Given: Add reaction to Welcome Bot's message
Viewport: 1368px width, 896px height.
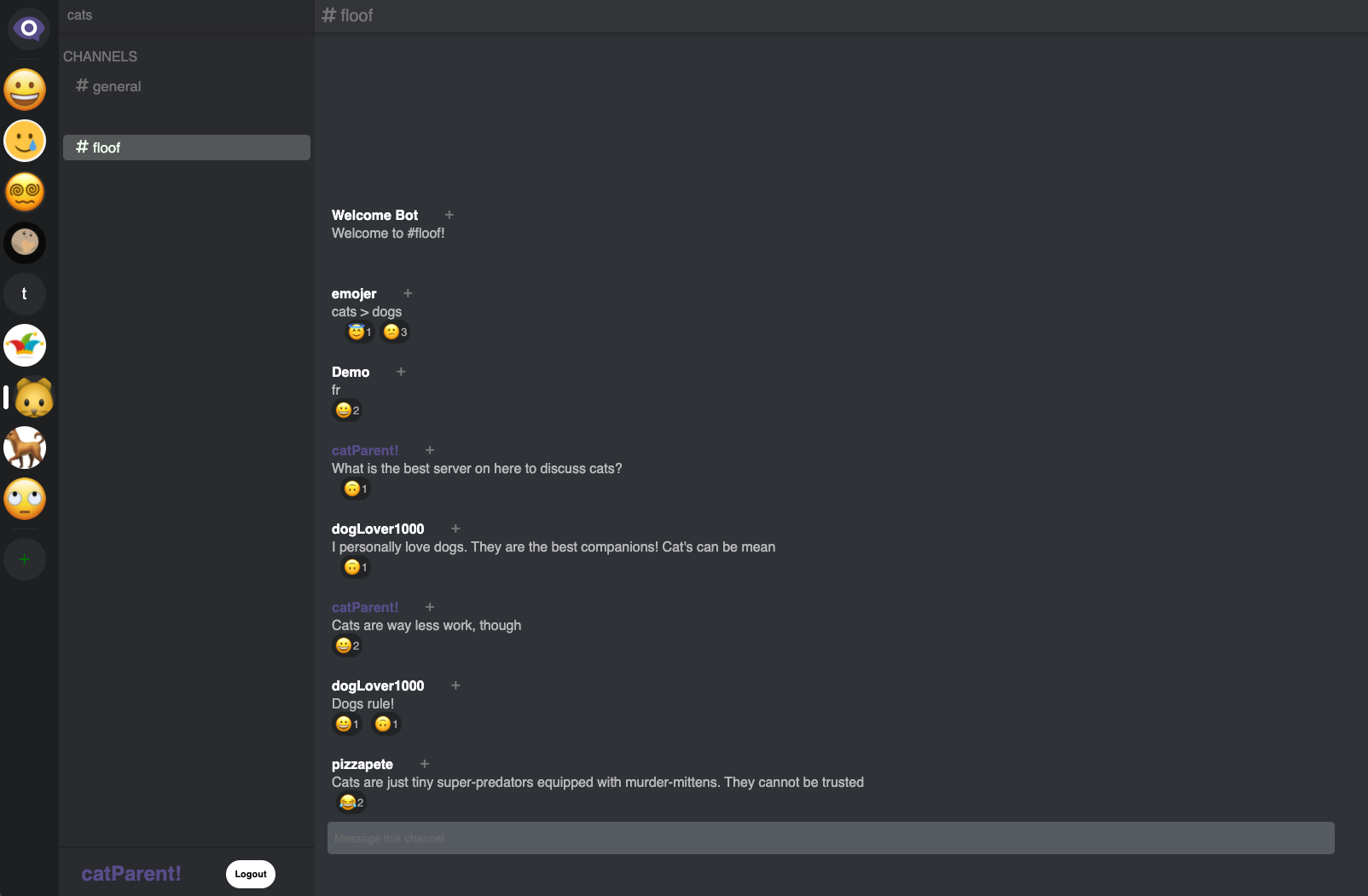Looking at the screenshot, I should 449,215.
